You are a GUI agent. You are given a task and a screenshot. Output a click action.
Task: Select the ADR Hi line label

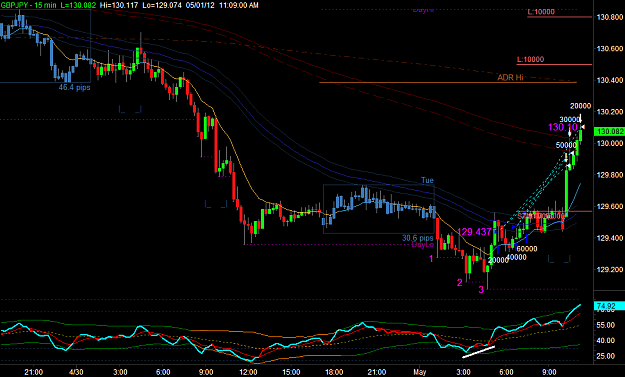[x=510, y=77]
